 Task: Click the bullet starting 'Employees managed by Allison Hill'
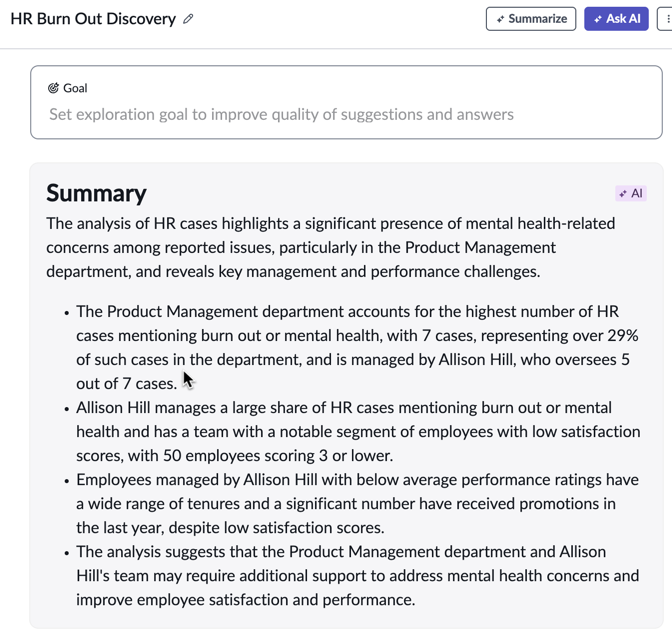tap(357, 504)
